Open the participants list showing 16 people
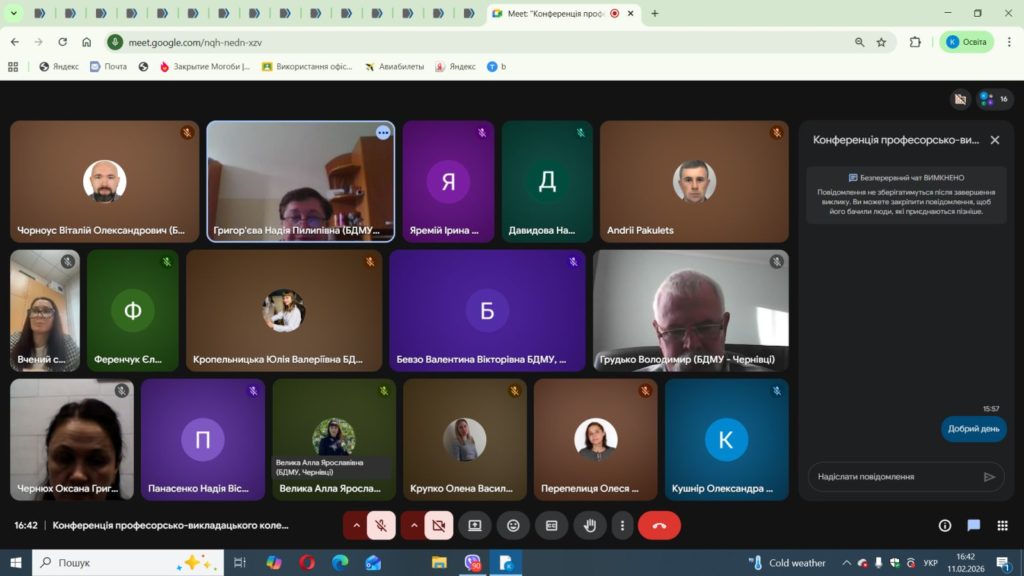Screen dimensions: 1024x576 coord(993,99)
